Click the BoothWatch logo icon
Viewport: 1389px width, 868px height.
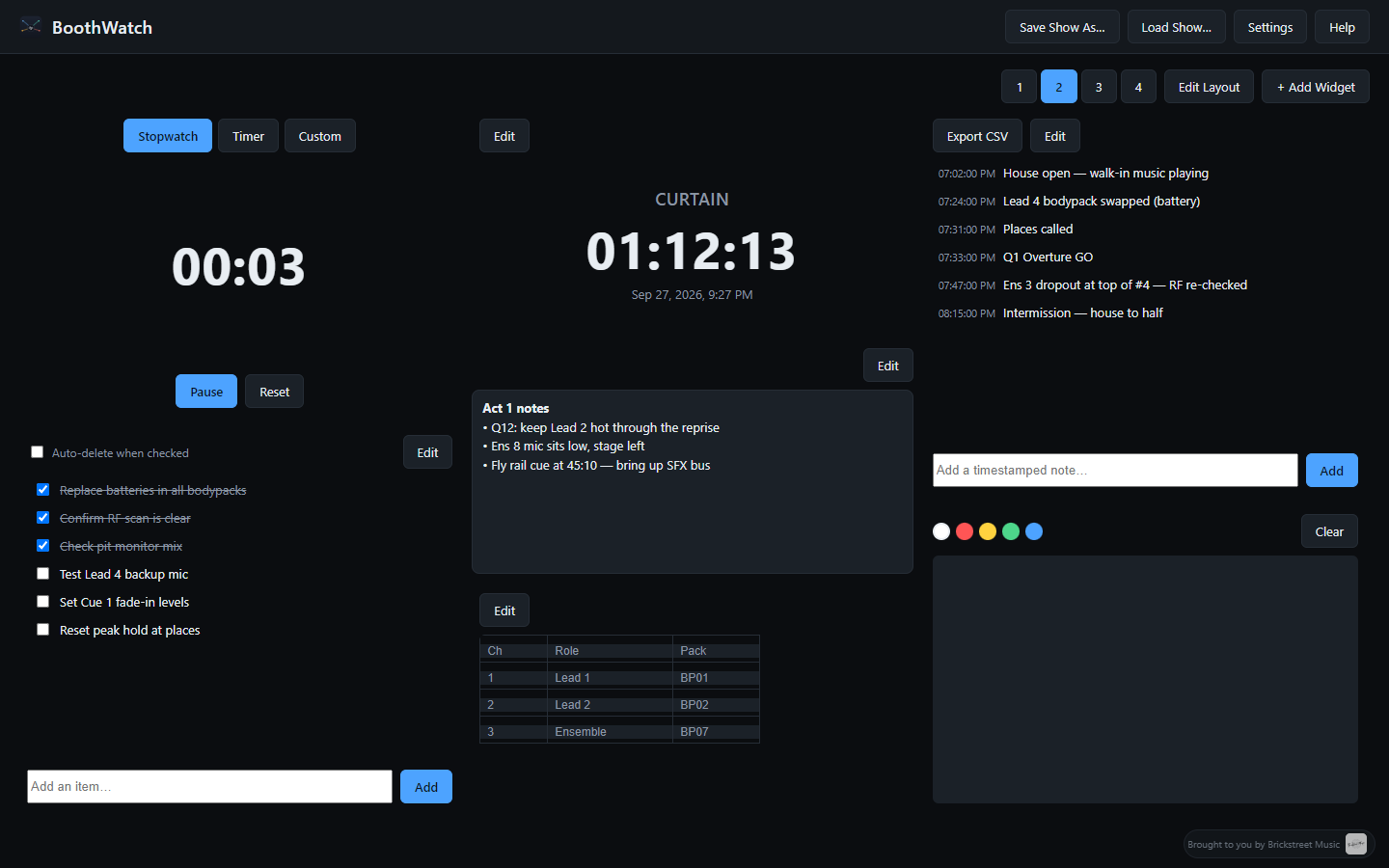[x=31, y=27]
